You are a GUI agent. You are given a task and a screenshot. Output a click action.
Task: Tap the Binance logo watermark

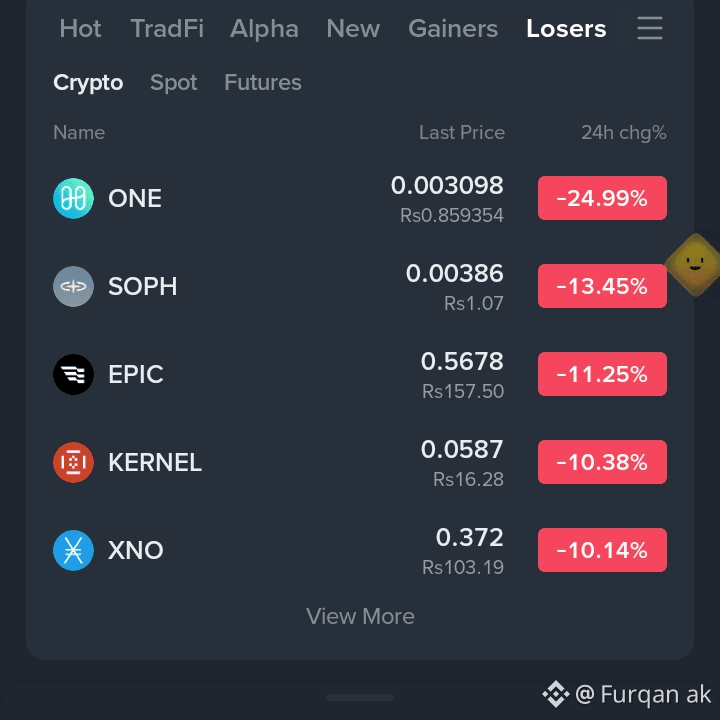pyautogui.click(x=556, y=694)
